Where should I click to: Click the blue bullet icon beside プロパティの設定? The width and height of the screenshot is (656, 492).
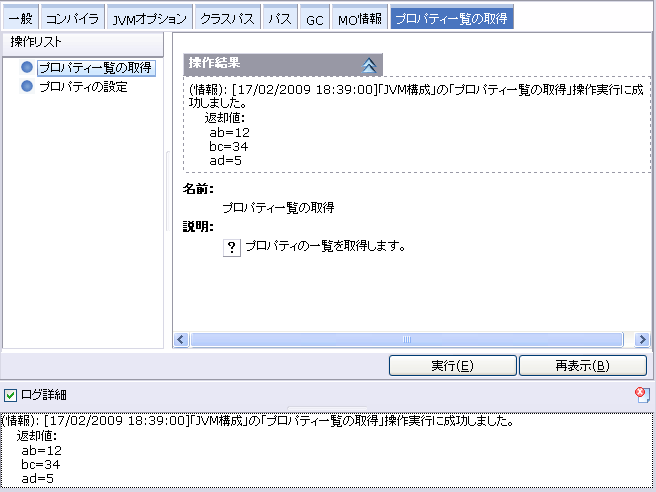[27, 87]
